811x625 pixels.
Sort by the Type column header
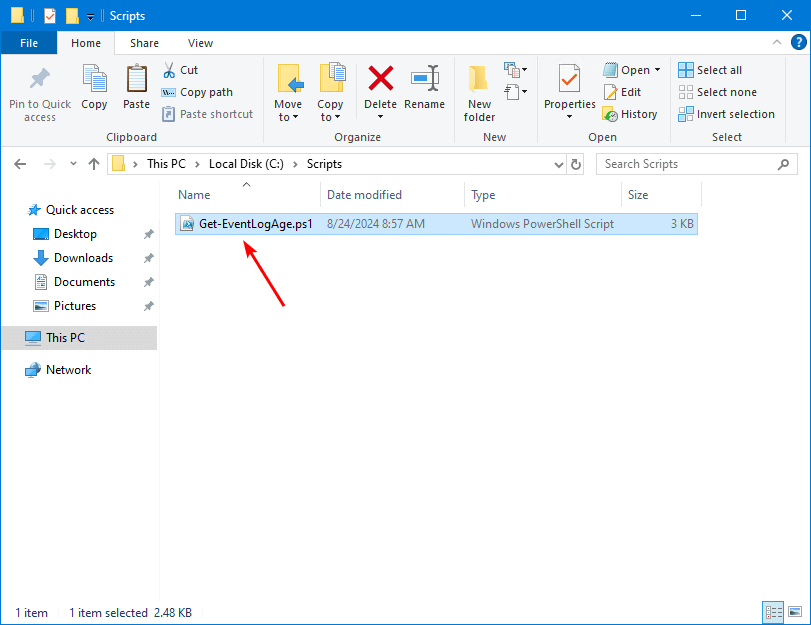(x=543, y=195)
